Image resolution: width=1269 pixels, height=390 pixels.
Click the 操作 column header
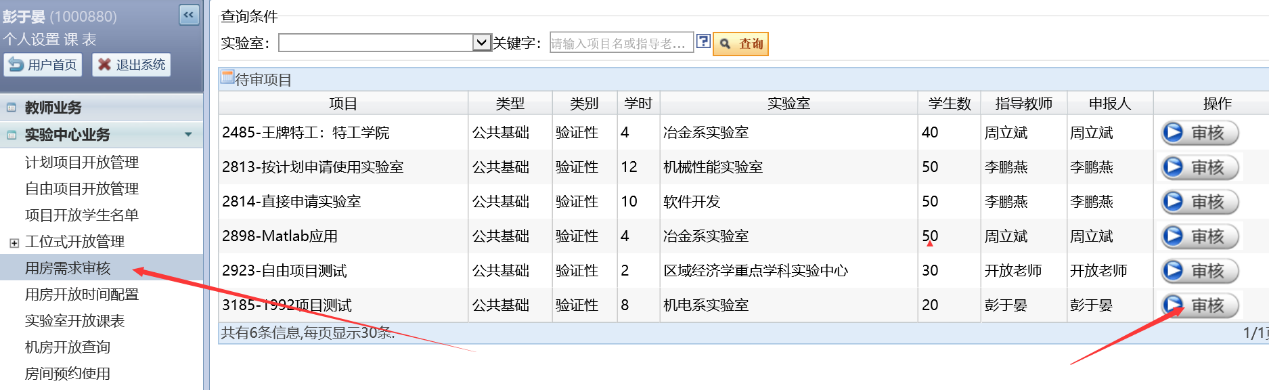[x=1216, y=104]
